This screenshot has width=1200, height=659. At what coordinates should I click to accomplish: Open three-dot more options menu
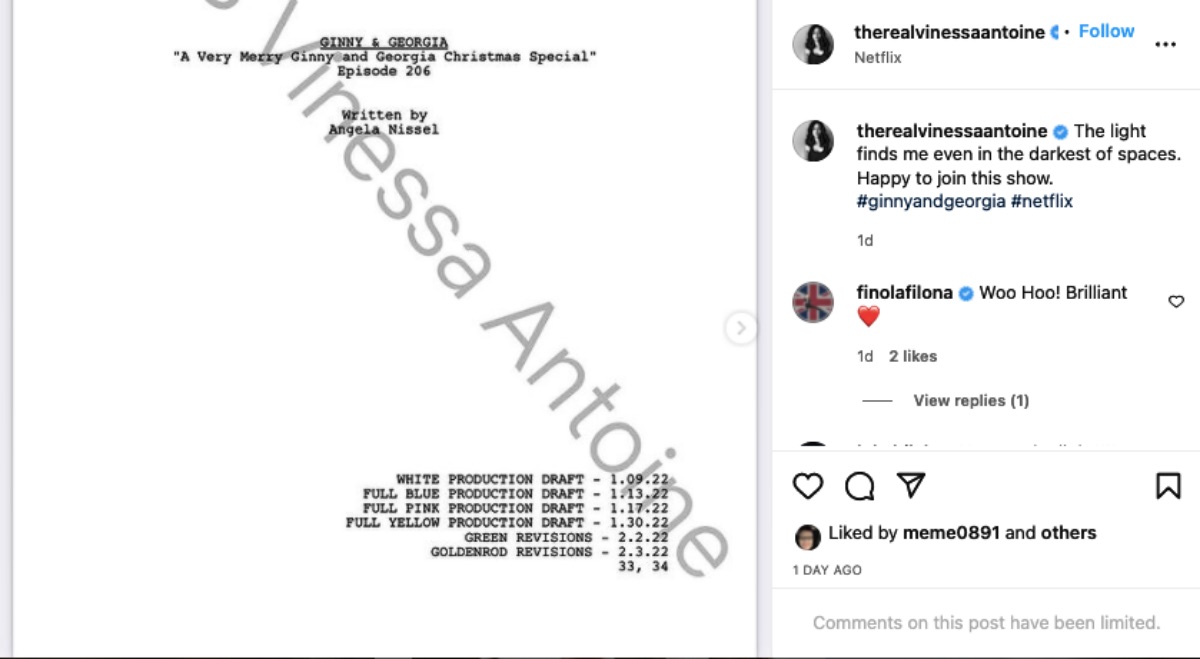pyautogui.click(x=1165, y=44)
